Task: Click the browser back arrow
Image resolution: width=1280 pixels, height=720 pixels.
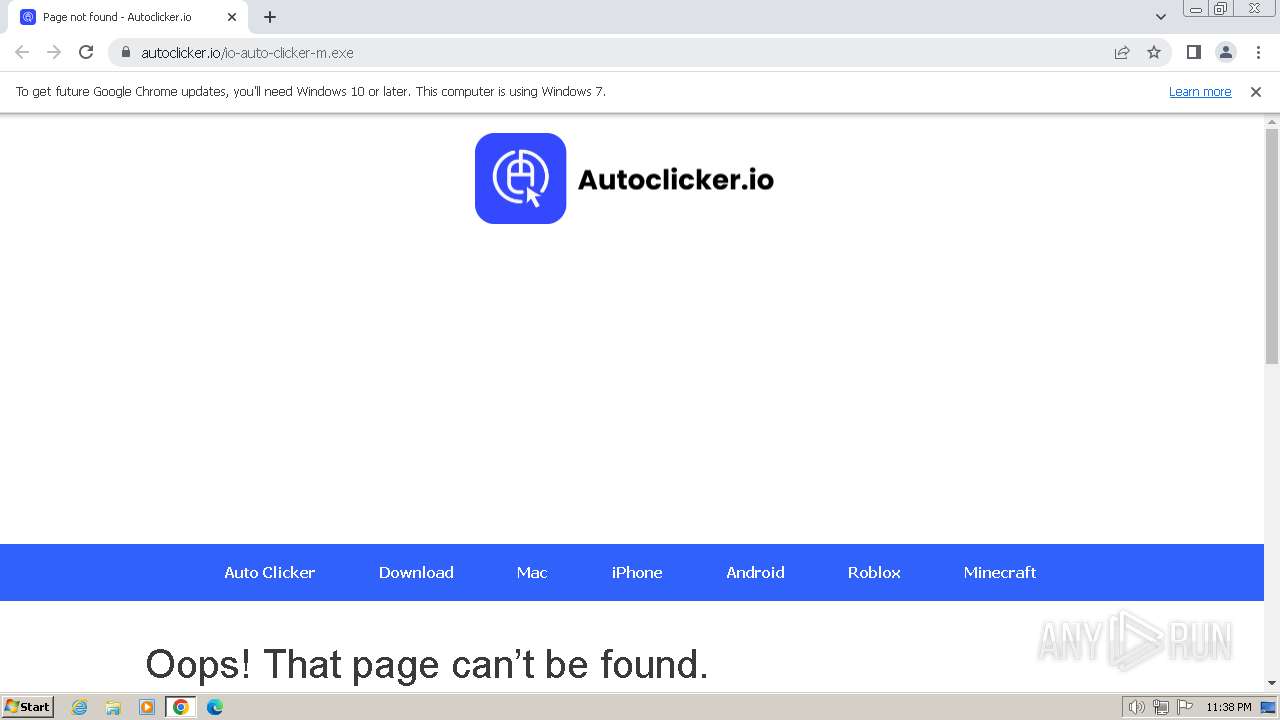Action: pyautogui.click(x=22, y=52)
